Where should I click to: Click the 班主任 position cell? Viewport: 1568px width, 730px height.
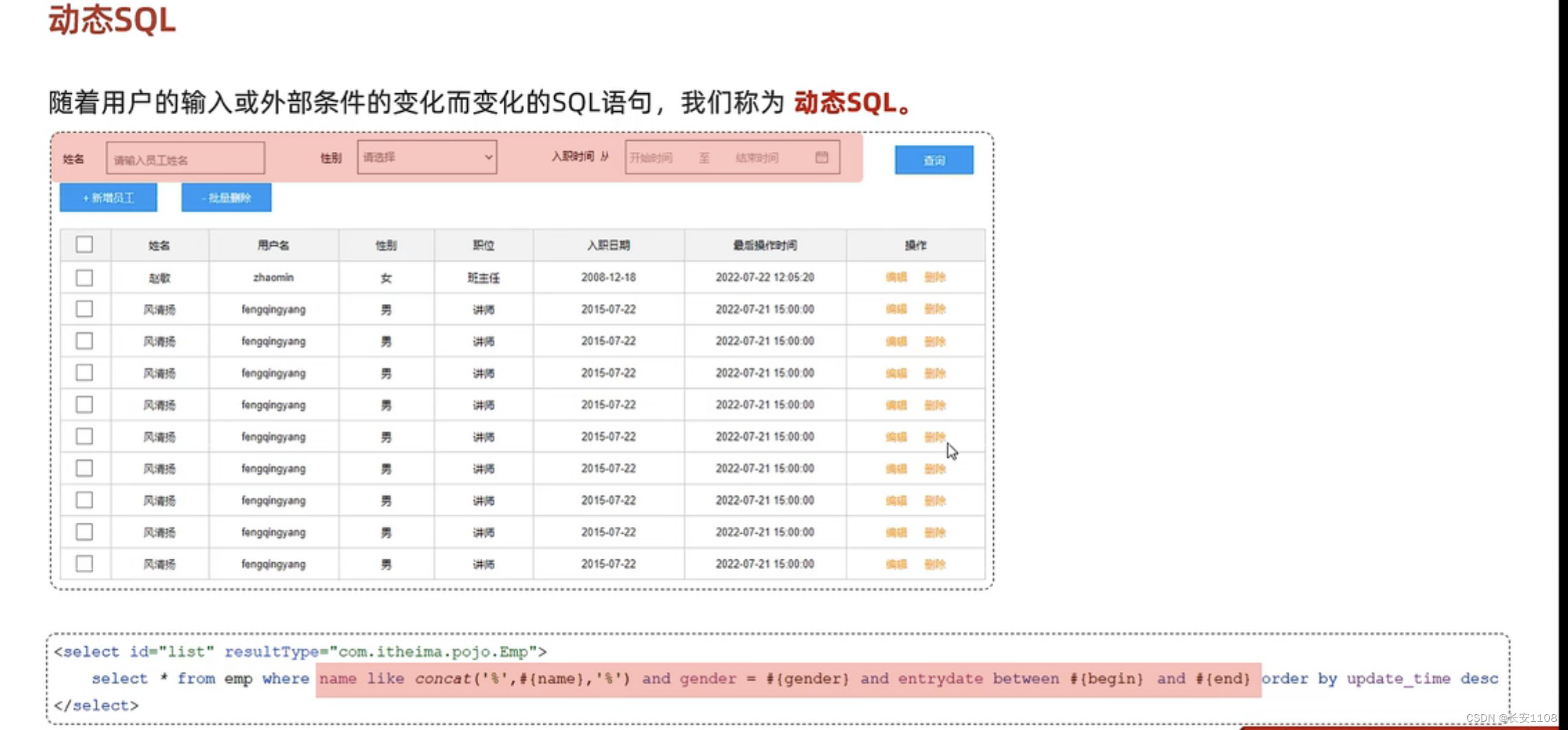click(483, 278)
